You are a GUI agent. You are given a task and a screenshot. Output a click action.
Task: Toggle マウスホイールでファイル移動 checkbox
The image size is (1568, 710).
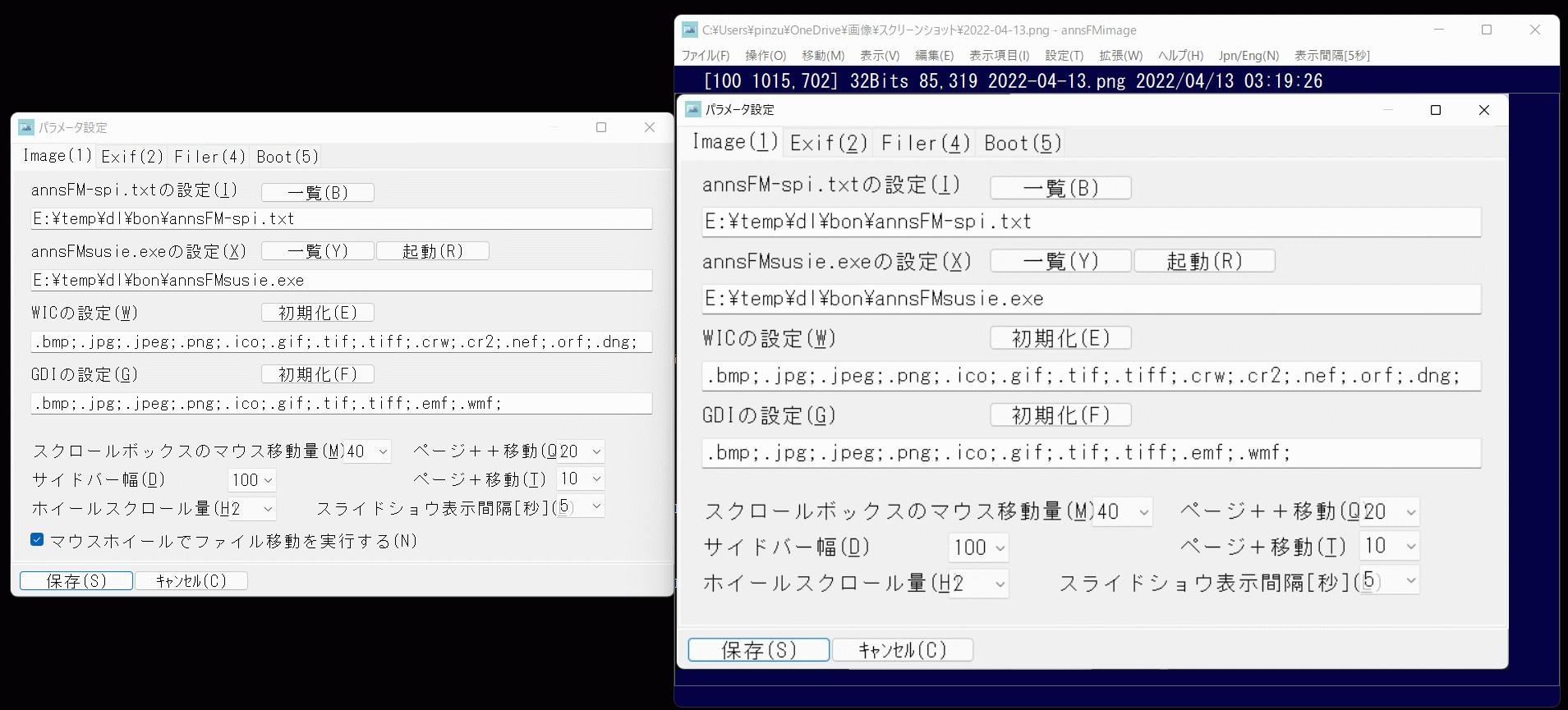(37, 539)
